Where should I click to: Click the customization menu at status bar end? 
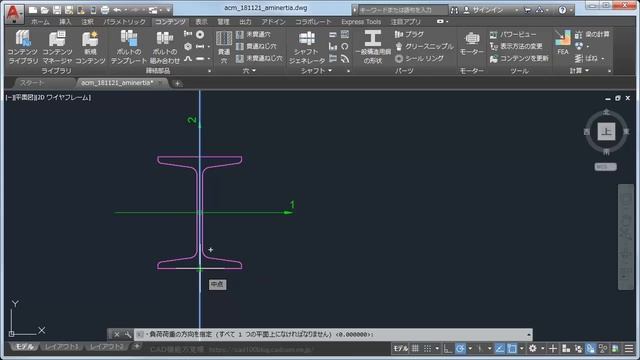pos(629,348)
